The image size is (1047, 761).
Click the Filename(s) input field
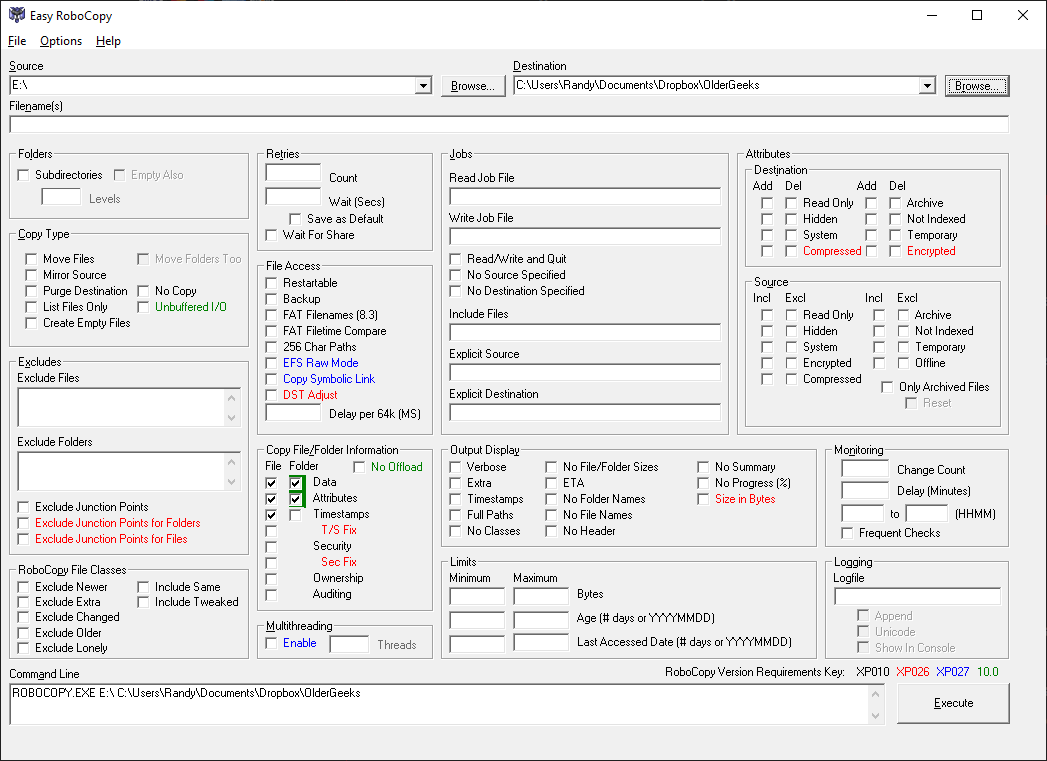click(x=509, y=124)
